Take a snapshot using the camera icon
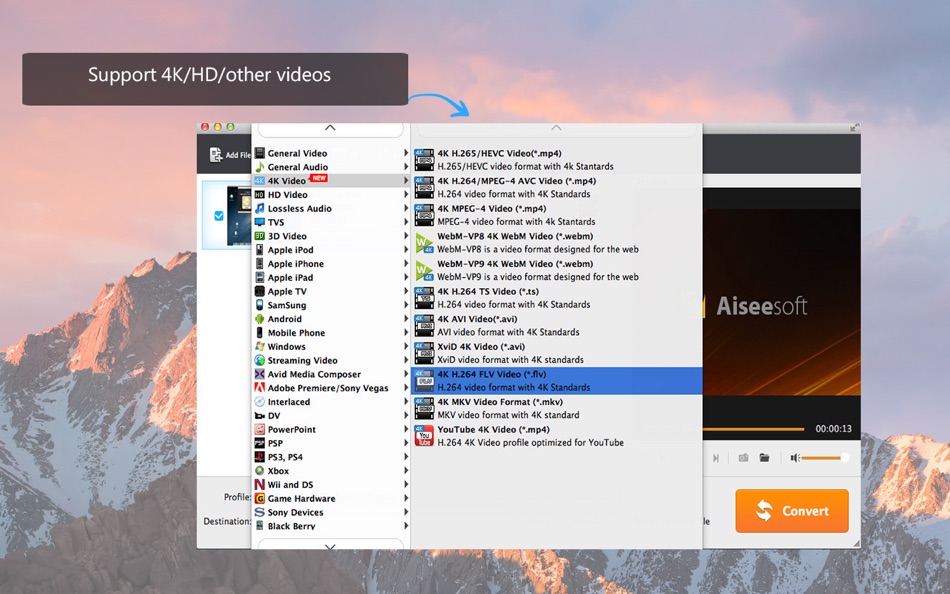Screen dimensions: 950x594 point(742,457)
